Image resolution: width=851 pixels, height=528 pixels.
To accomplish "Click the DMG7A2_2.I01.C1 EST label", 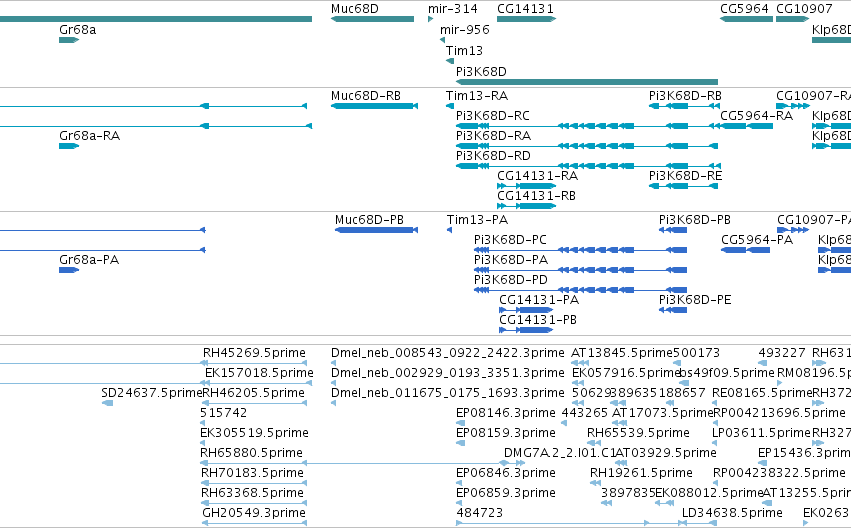I will [x=560, y=453].
